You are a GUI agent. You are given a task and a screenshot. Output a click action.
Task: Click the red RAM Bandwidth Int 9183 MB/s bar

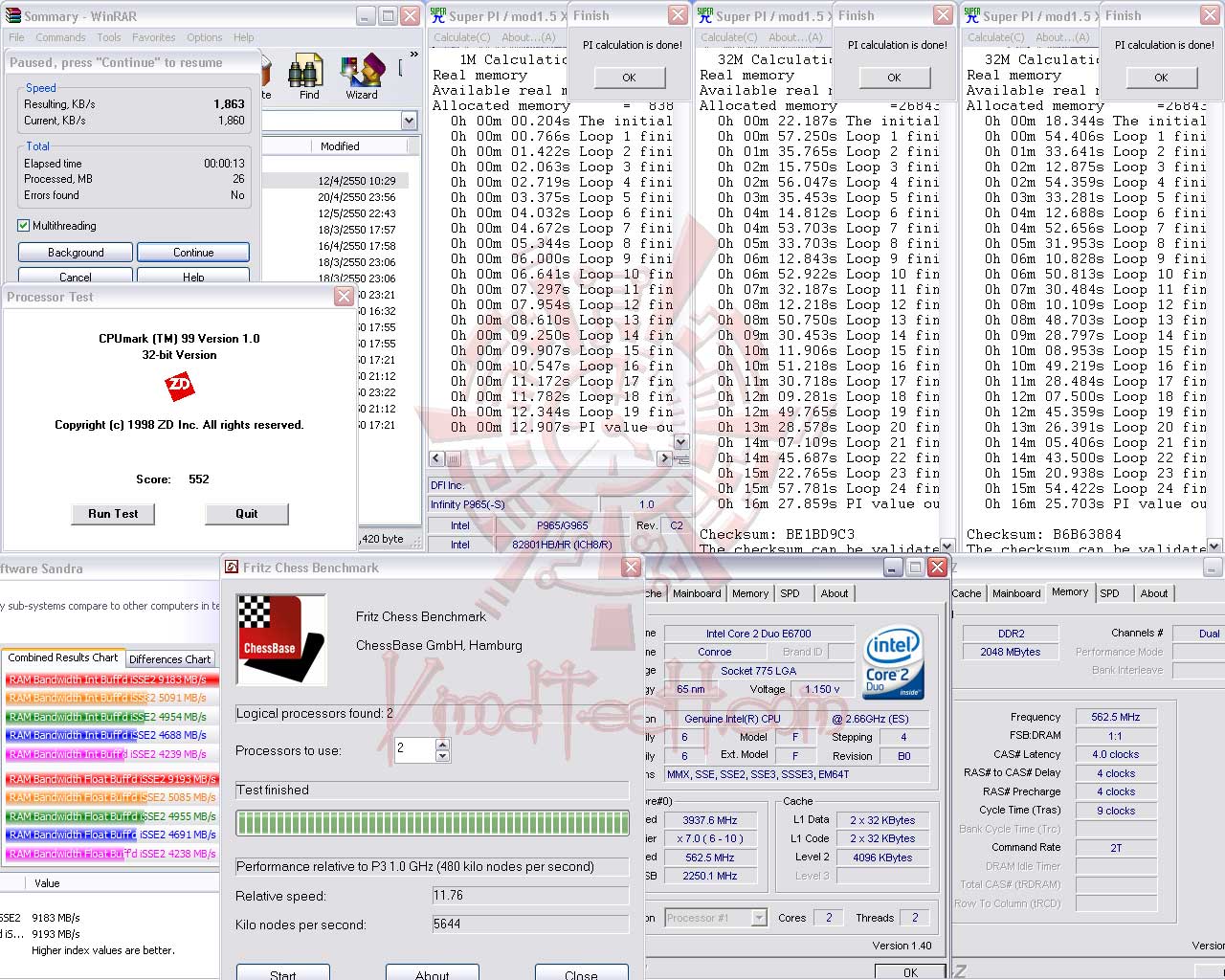point(113,679)
